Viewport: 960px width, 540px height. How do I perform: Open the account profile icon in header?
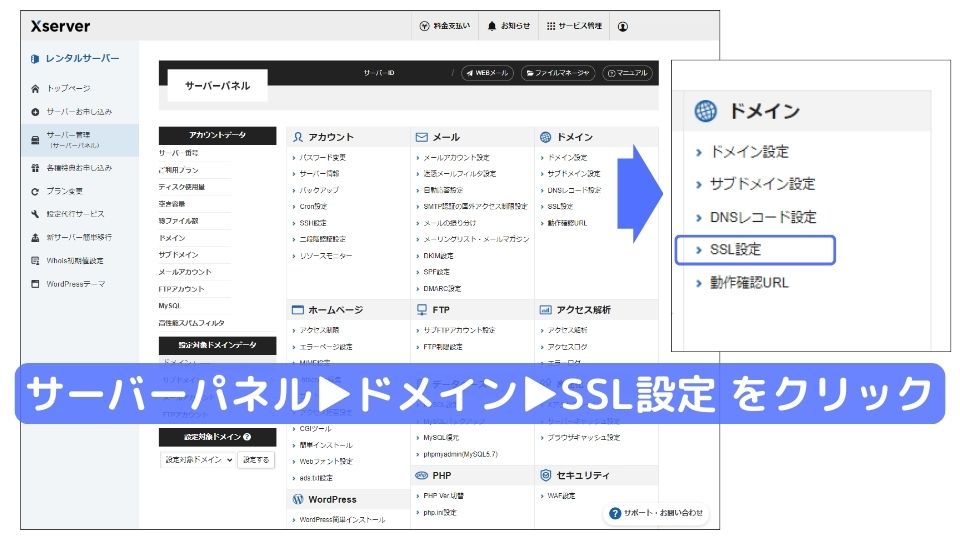pyautogui.click(x=623, y=26)
